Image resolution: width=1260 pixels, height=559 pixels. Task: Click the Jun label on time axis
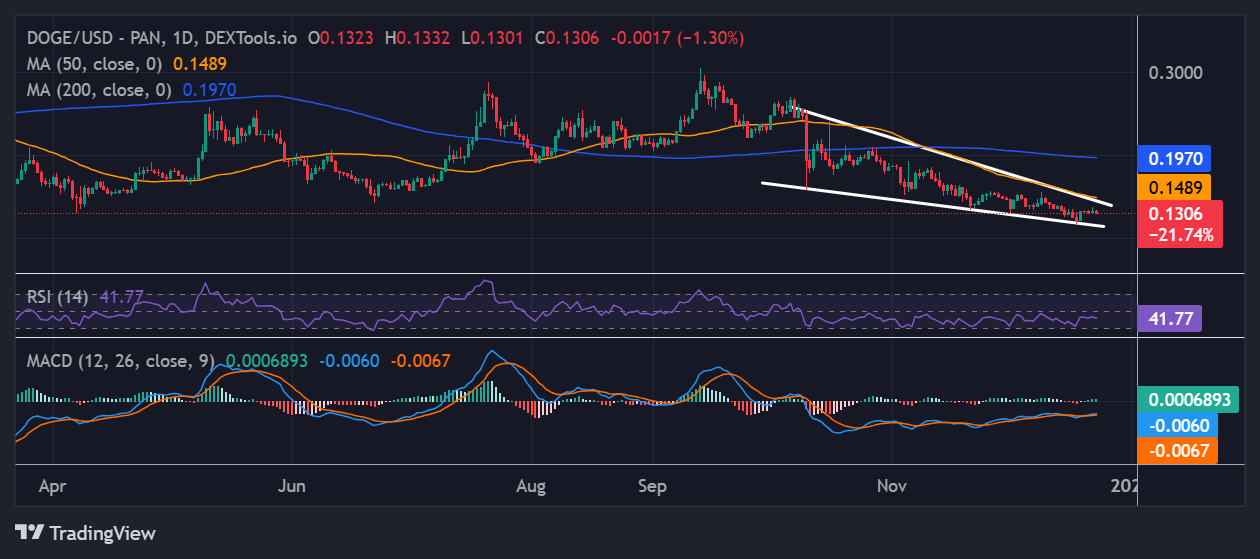(291, 486)
